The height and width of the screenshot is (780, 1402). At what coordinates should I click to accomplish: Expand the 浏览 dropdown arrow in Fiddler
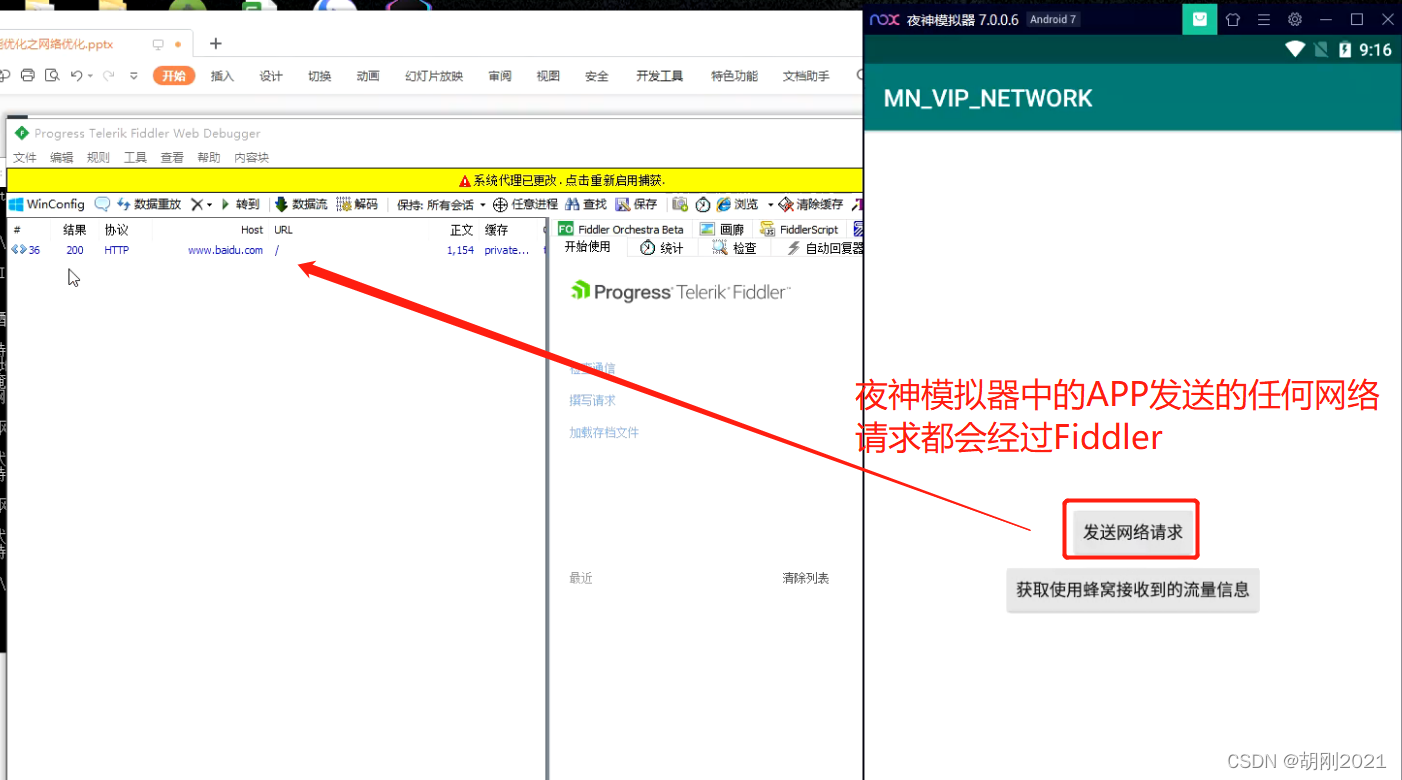point(770,205)
